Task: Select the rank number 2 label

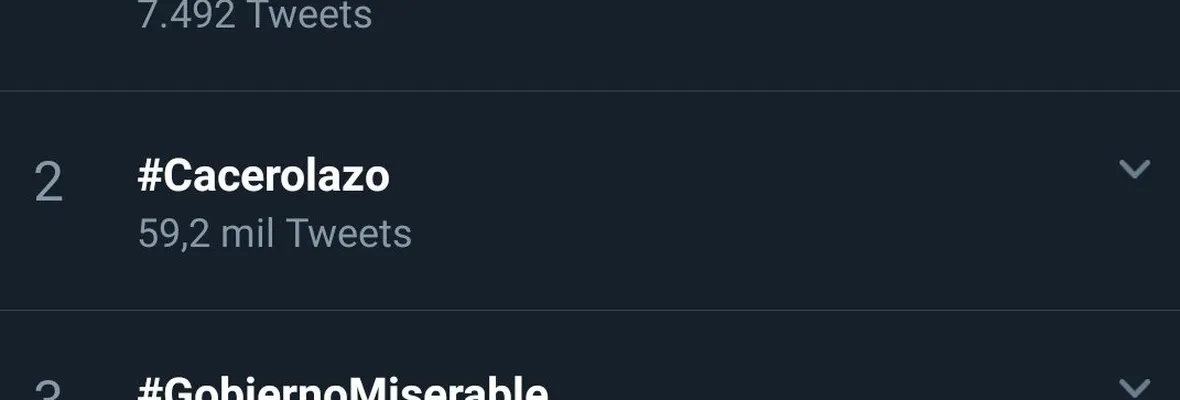Action: click(48, 183)
